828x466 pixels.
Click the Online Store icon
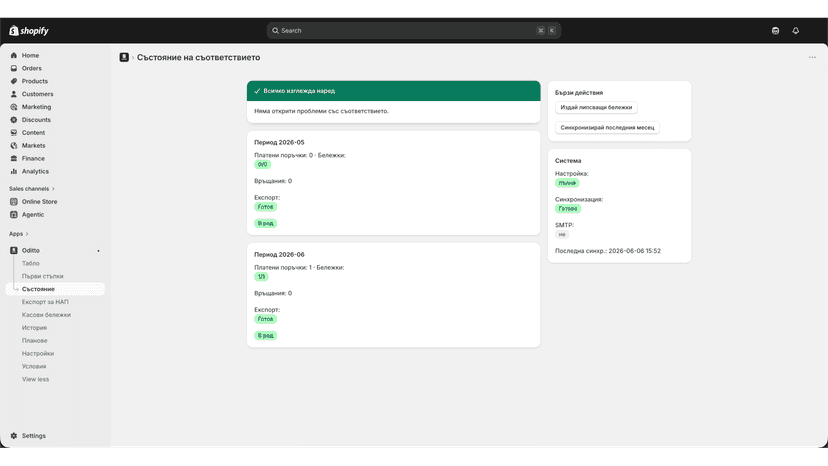[14, 202]
